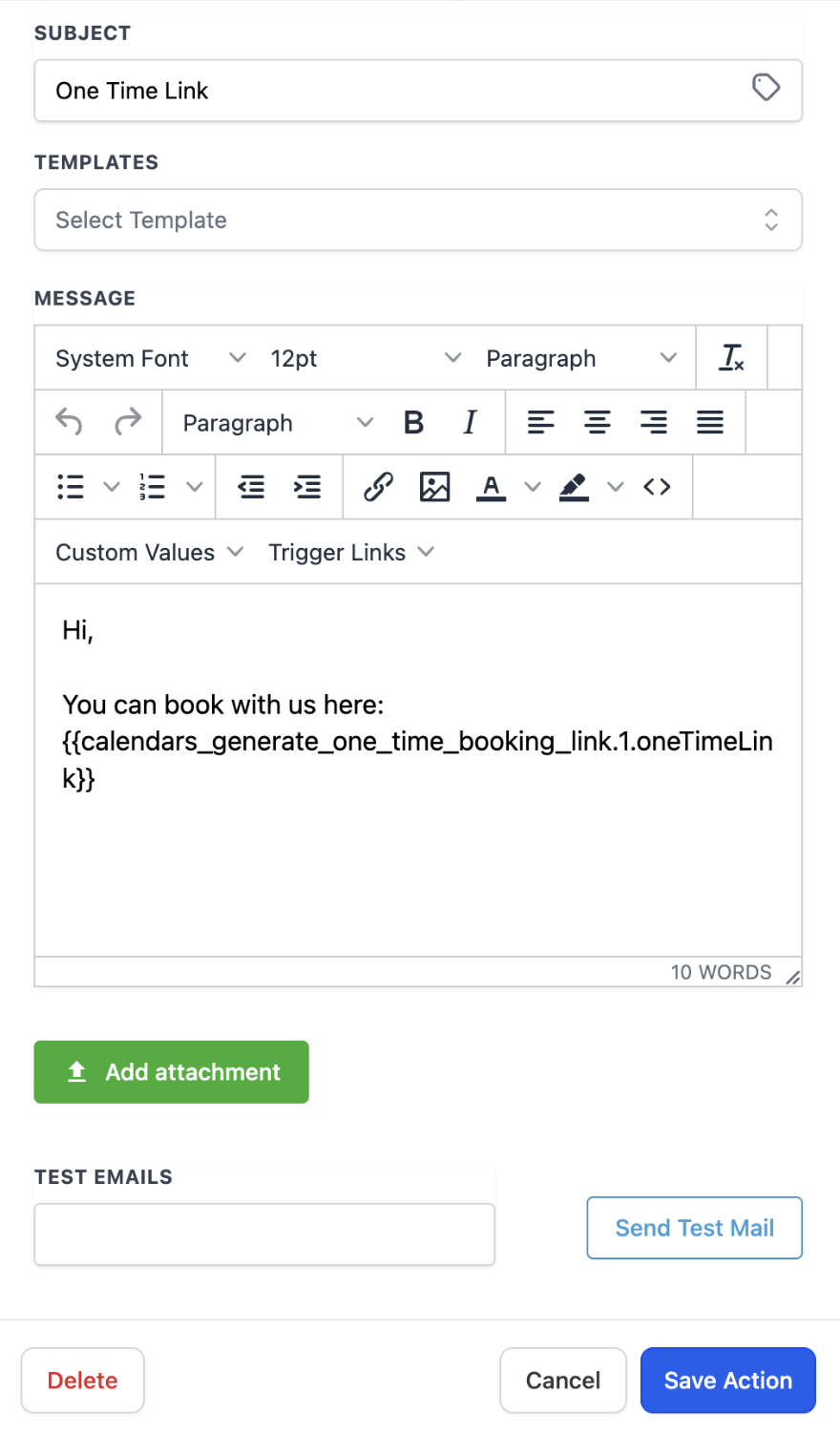The image size is (840, 1436).
Task: Apply italic formatting with the I icon
Action: 469,422
